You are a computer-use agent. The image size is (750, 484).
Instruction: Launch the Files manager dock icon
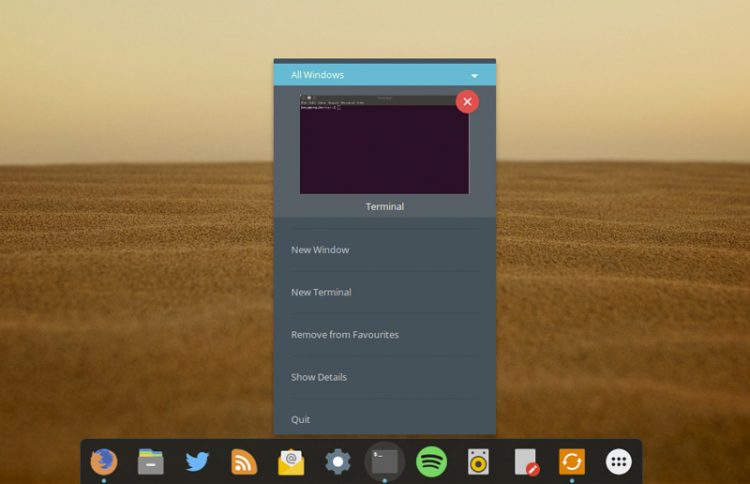click(150, 462)
